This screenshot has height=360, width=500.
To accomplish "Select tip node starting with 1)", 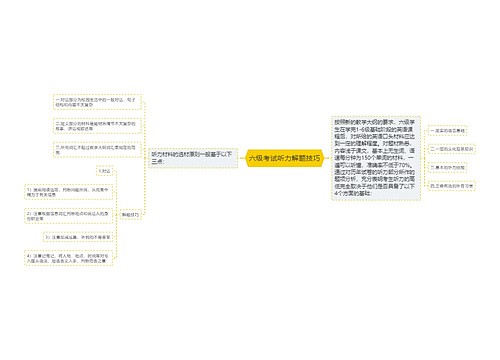I will coord(68,192).
